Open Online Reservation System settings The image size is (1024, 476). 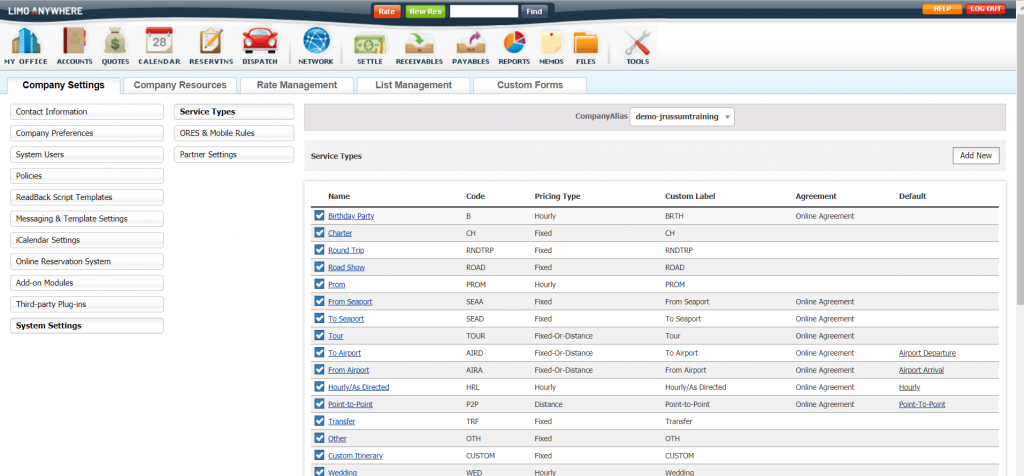coord(87,261)
